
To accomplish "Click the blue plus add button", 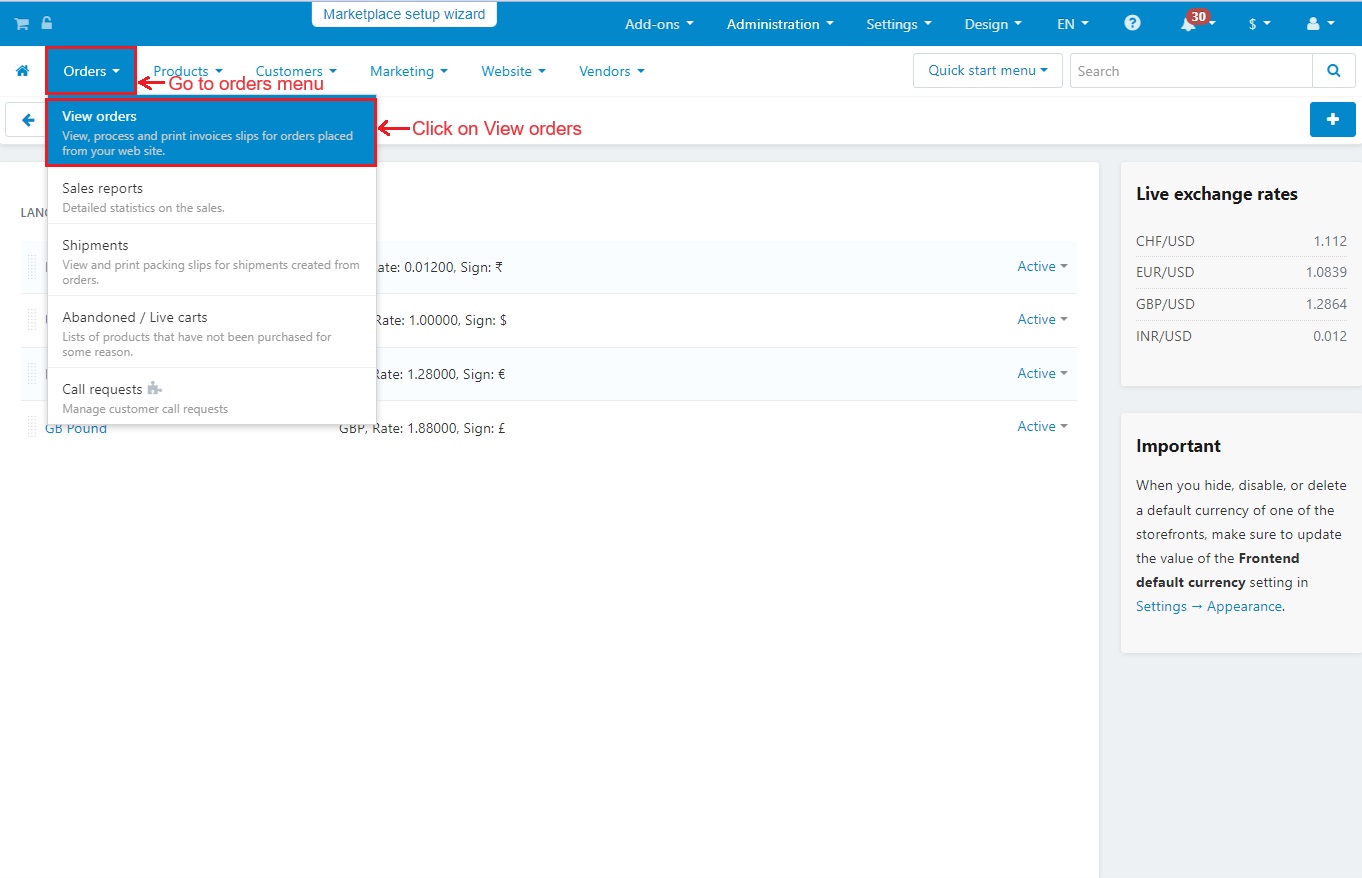I will (1333, 120).
